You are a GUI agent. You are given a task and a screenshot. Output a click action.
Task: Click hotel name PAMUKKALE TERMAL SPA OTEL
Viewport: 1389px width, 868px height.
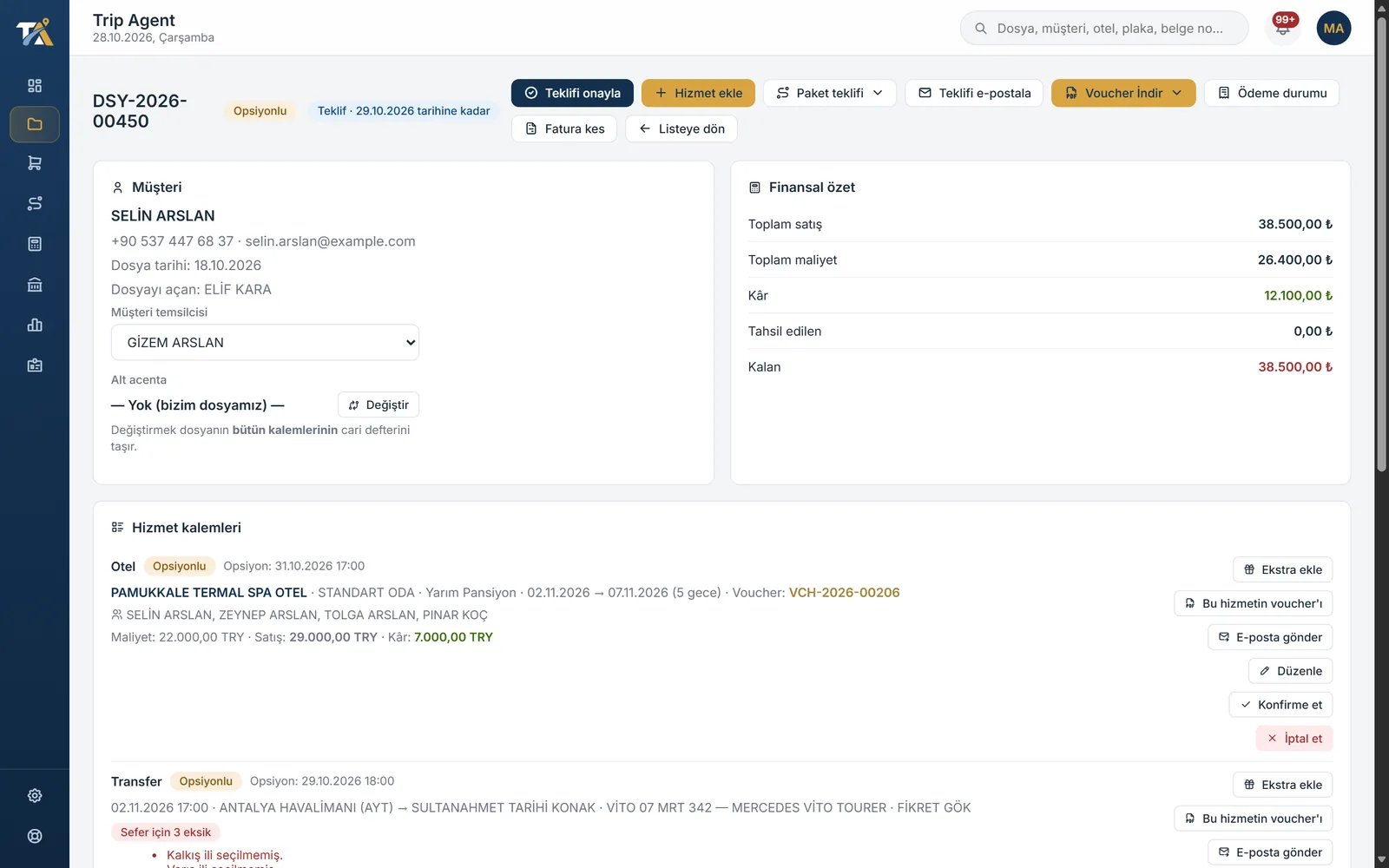tap(208, 592)
